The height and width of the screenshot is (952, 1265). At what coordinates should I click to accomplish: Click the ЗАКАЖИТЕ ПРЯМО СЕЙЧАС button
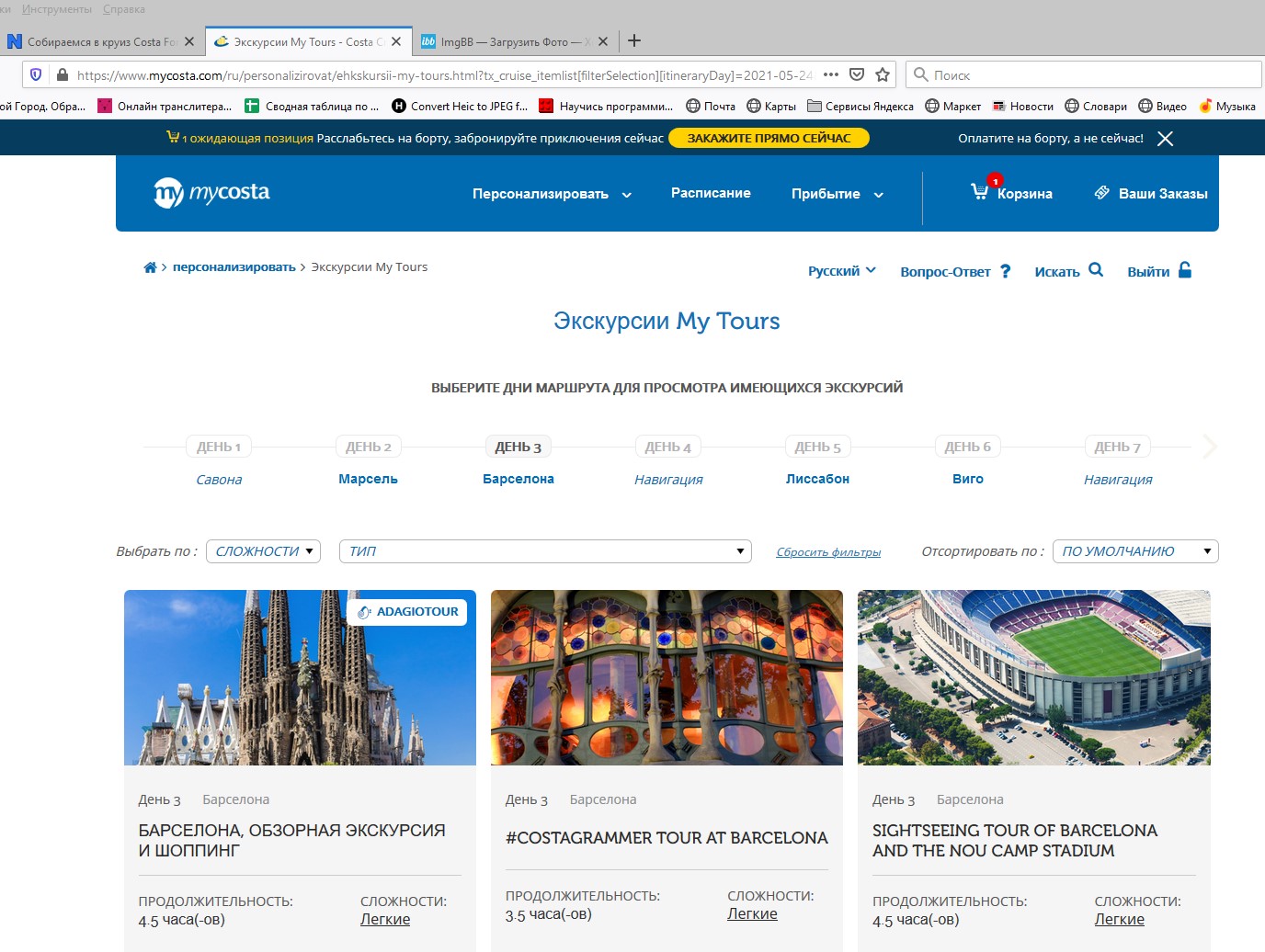[769, 138]
